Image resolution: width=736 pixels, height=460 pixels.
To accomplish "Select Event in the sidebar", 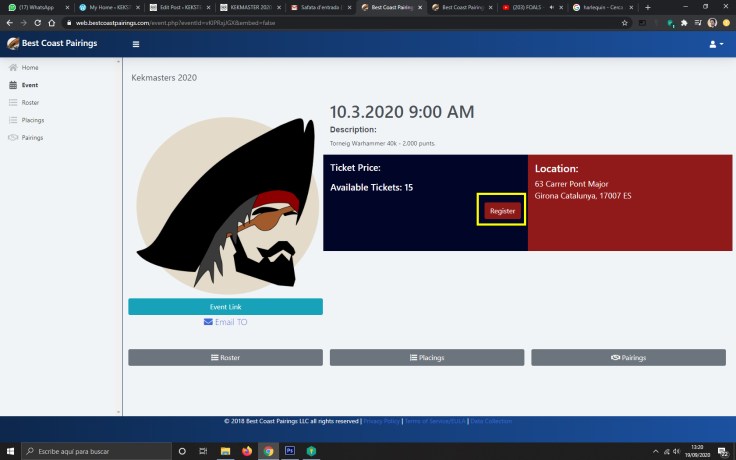I will tap(30, 85).
